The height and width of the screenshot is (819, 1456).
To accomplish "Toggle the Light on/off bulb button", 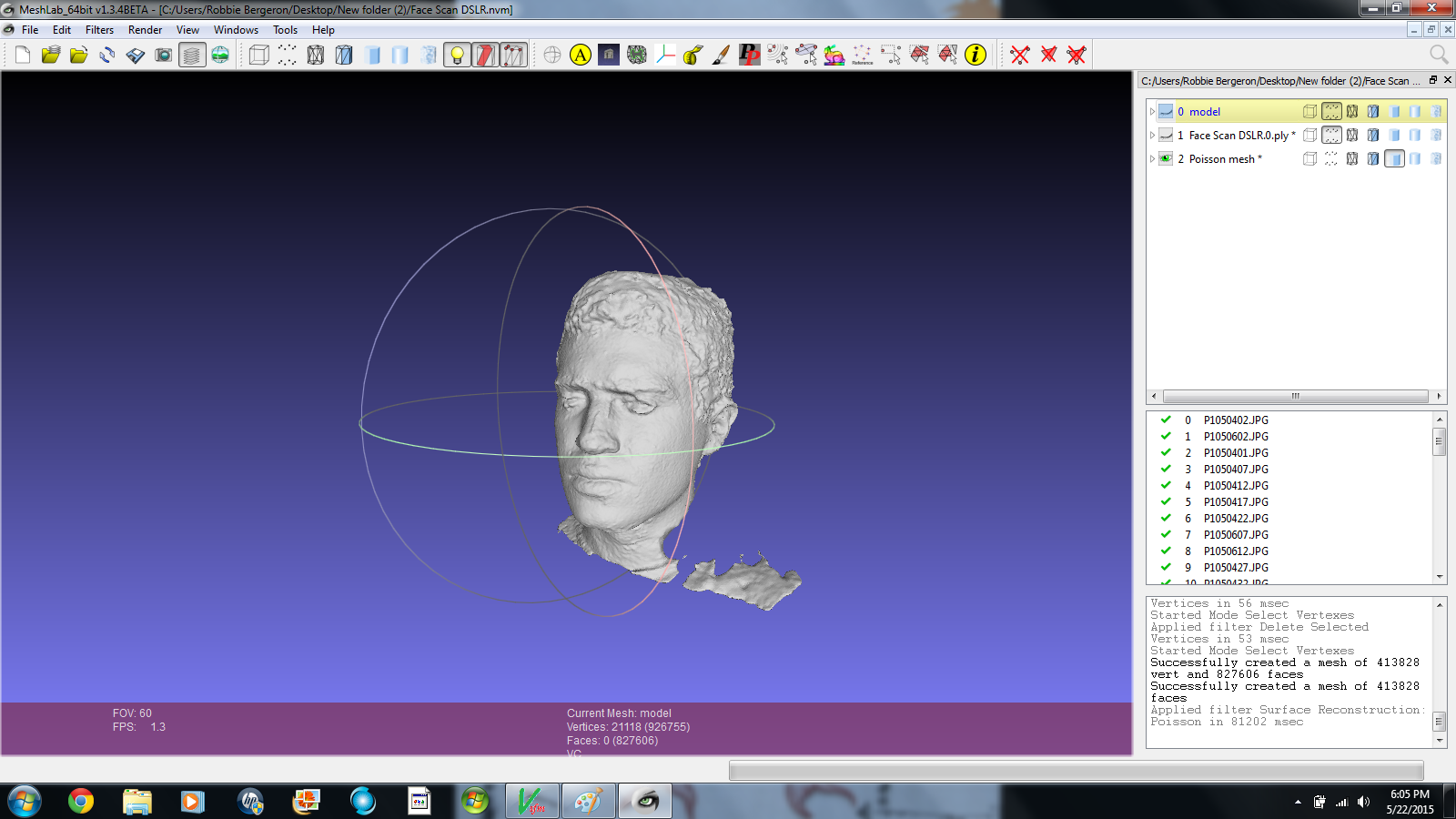I will (x=457, y=56).
